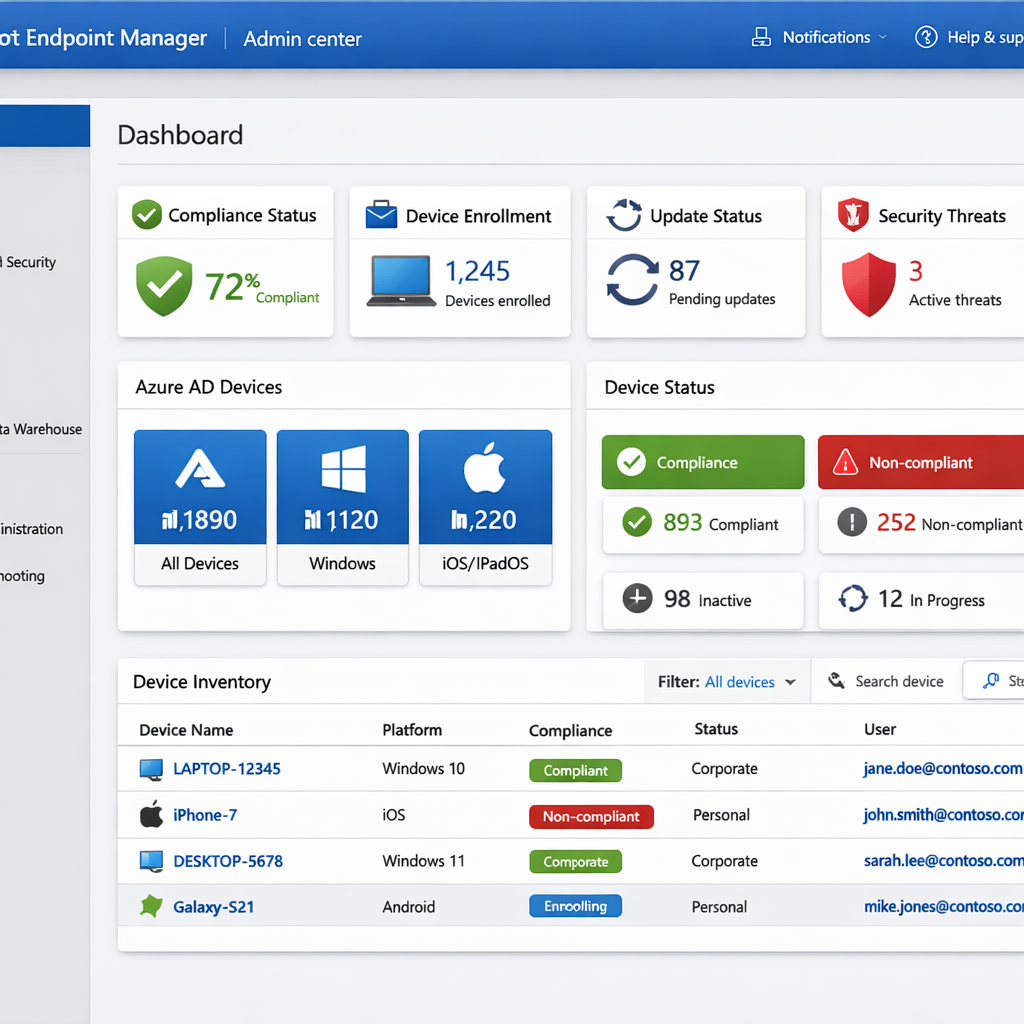The height and width of the screenshot is (1024, 1024).
Task: Click the warning triangle in Non-compliant button
Action: coord(845,462)
